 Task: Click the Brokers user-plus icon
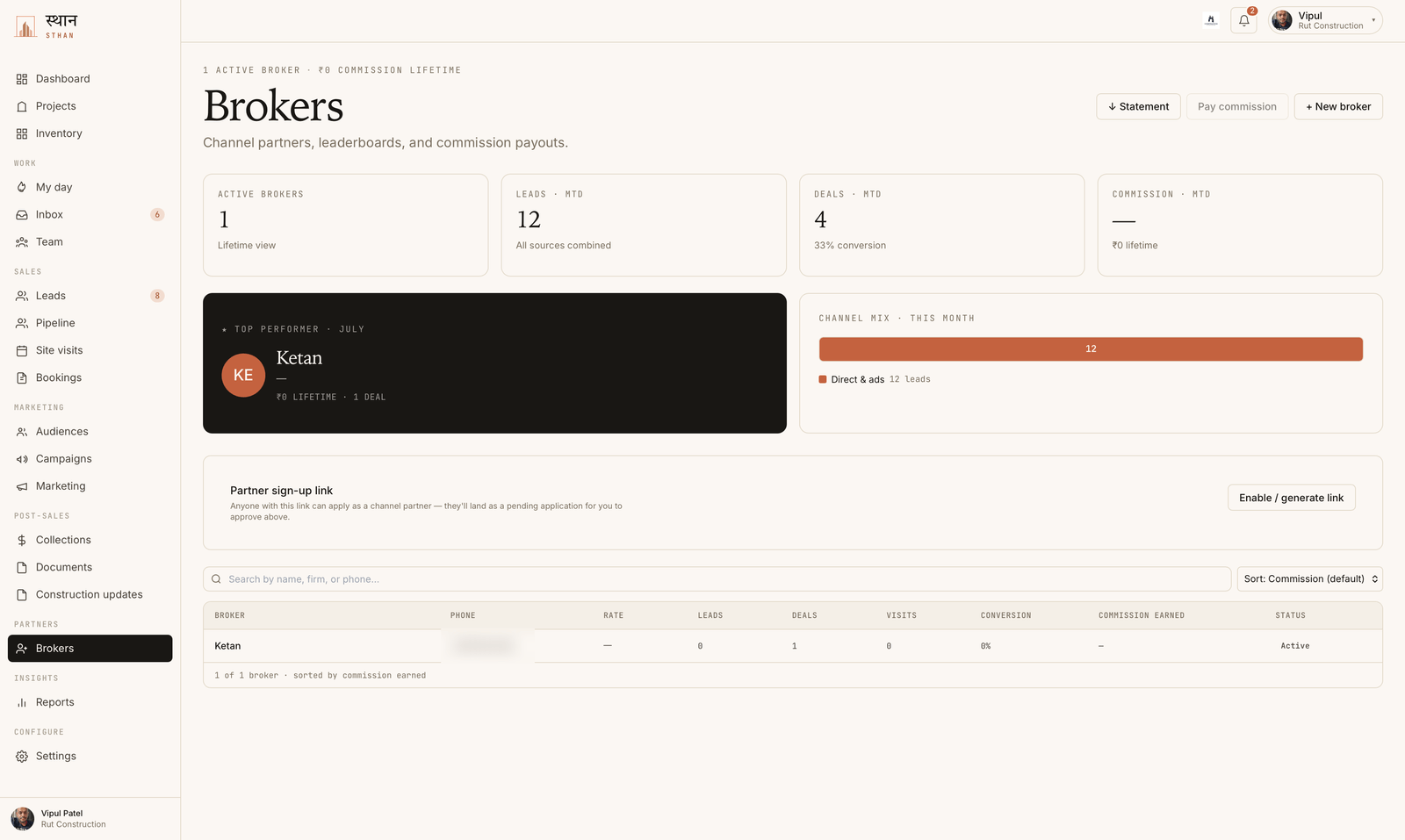pos(22,649)
